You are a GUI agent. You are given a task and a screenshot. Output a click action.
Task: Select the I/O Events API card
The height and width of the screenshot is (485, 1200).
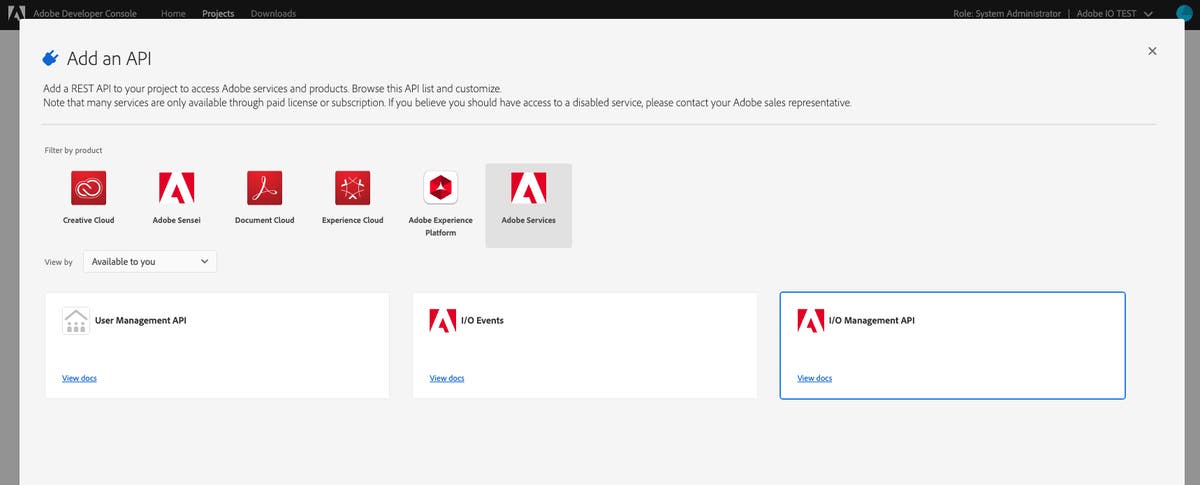585,343
